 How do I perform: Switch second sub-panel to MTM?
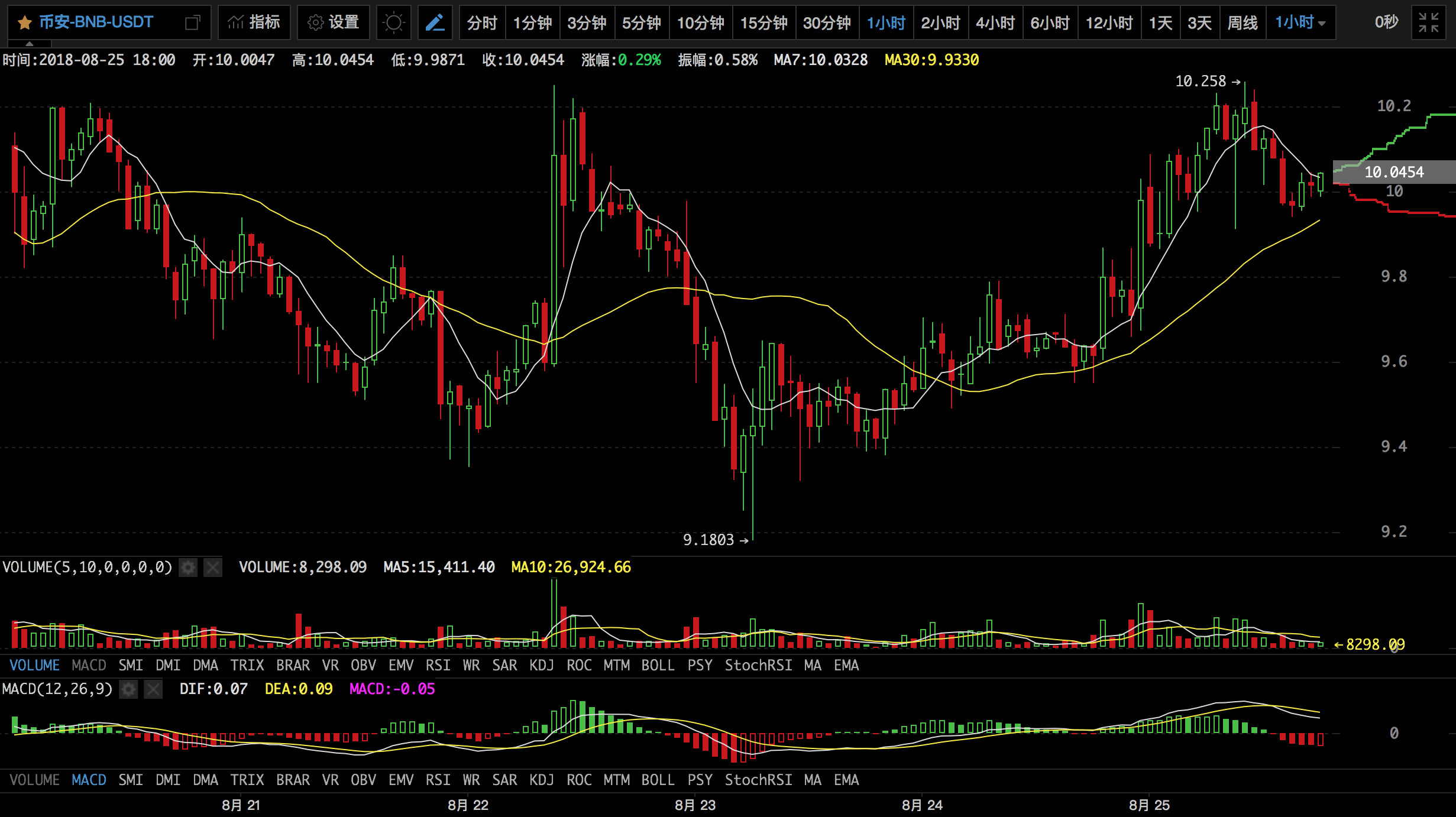(x=616, y=780)
